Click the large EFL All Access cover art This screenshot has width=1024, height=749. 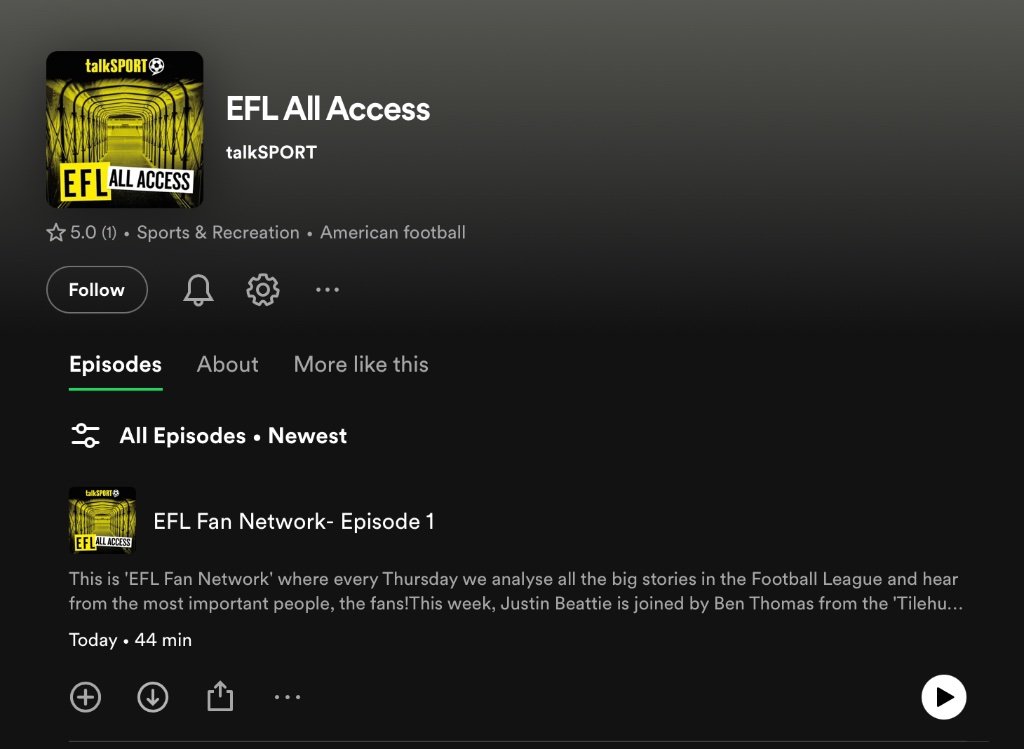click(125, 129)
